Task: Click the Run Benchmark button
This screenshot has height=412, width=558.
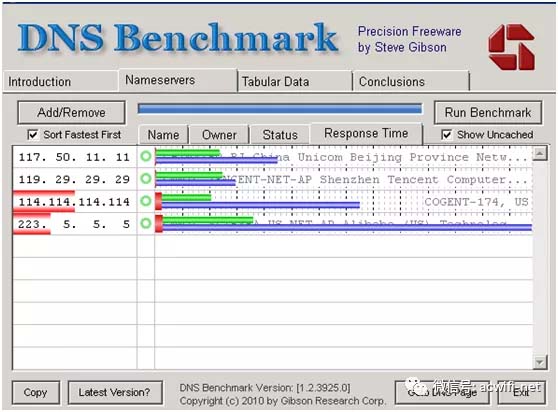Action: tap(488, 113)
